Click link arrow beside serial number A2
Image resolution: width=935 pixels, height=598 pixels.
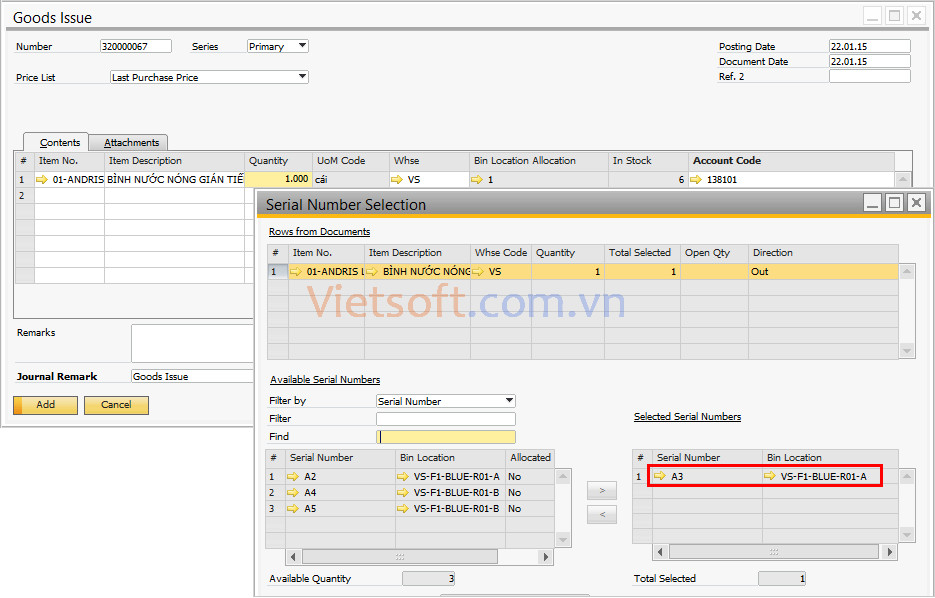coord(295,477)
